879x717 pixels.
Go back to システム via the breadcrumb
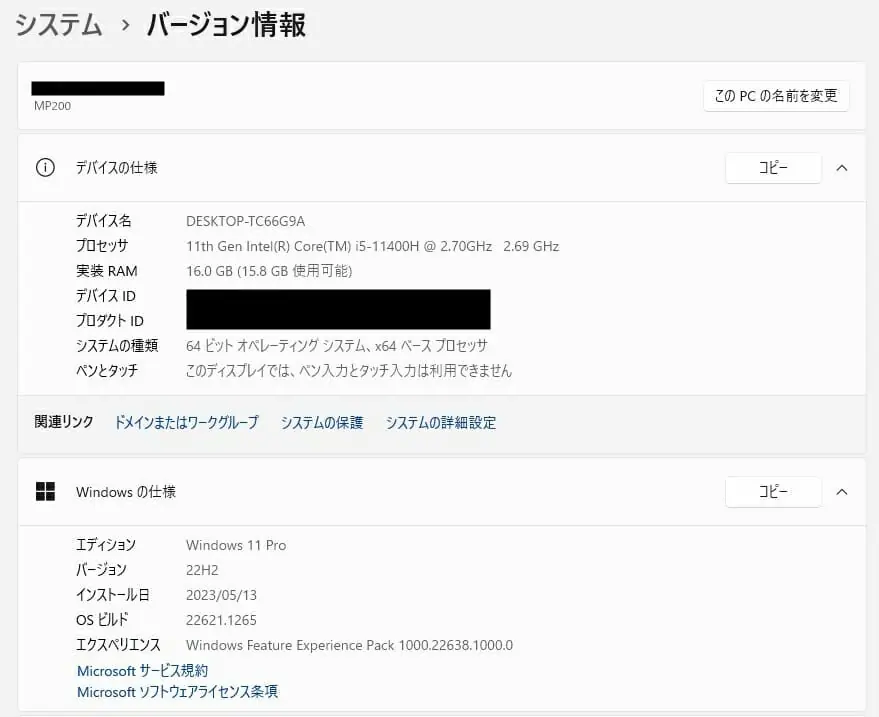58,25
